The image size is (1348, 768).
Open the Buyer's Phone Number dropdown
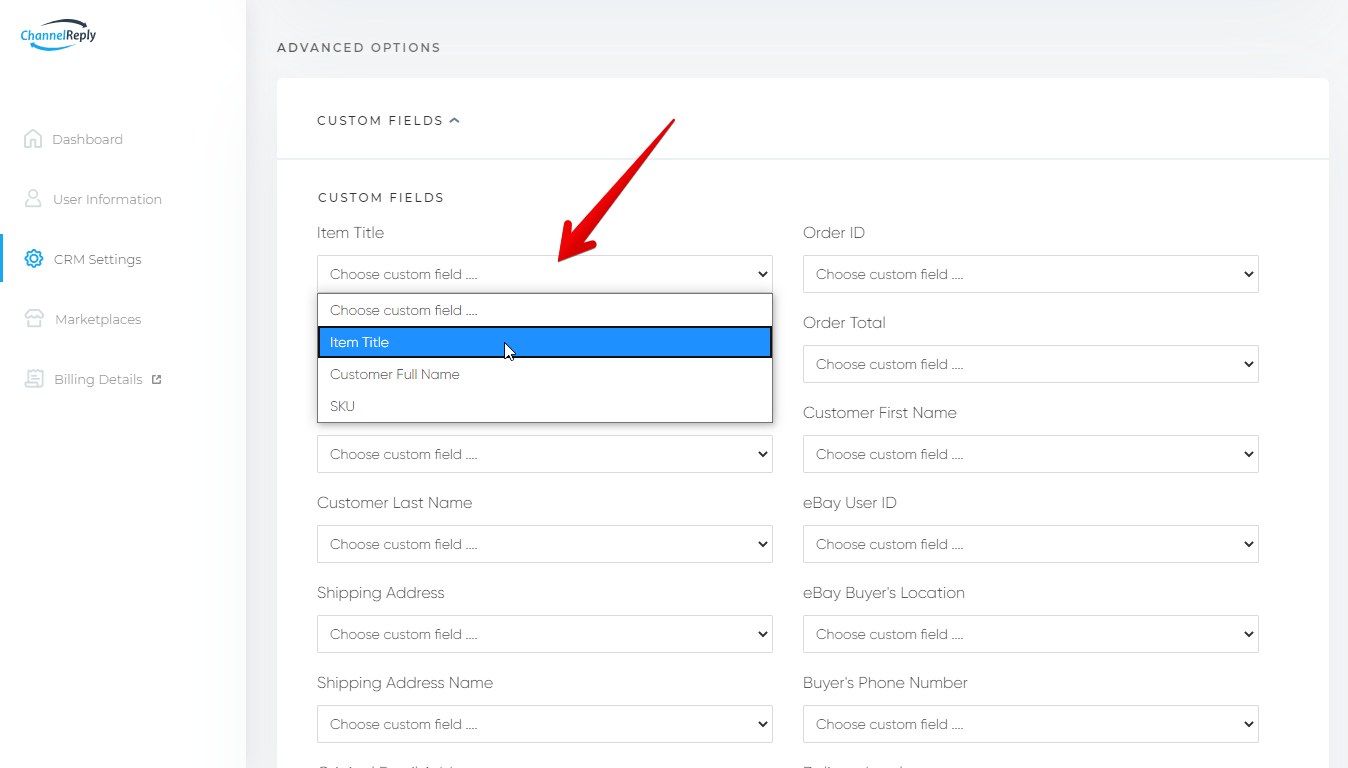coord(1031,724)
